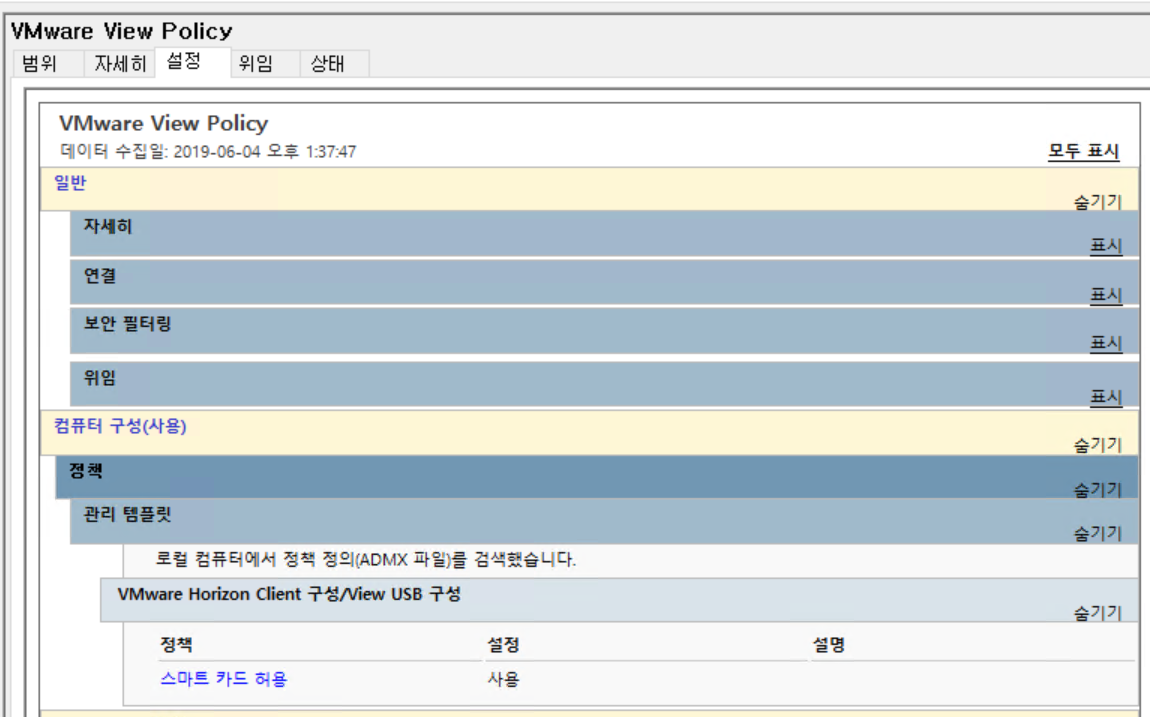Viewport: 1150px width, 717px height.
Task: Select the 데이터 수집일 timestamp text
Action: point(208,152)
